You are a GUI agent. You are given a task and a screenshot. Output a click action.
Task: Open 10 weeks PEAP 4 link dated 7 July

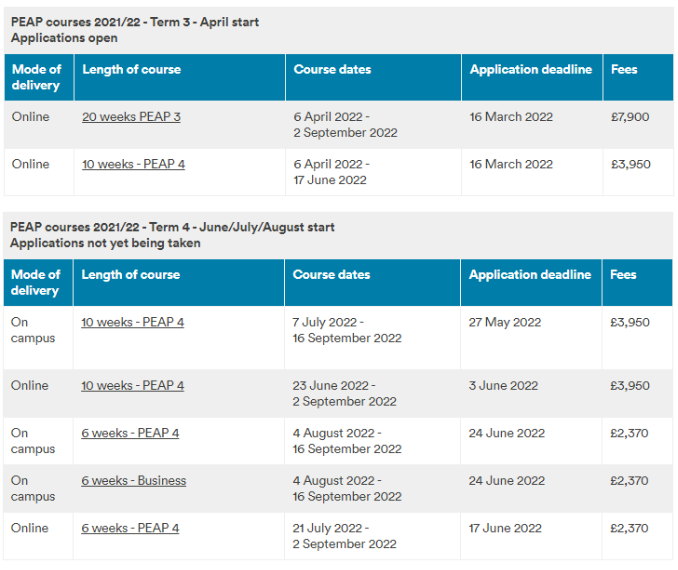pyautogui.click(x=132, y=322)
